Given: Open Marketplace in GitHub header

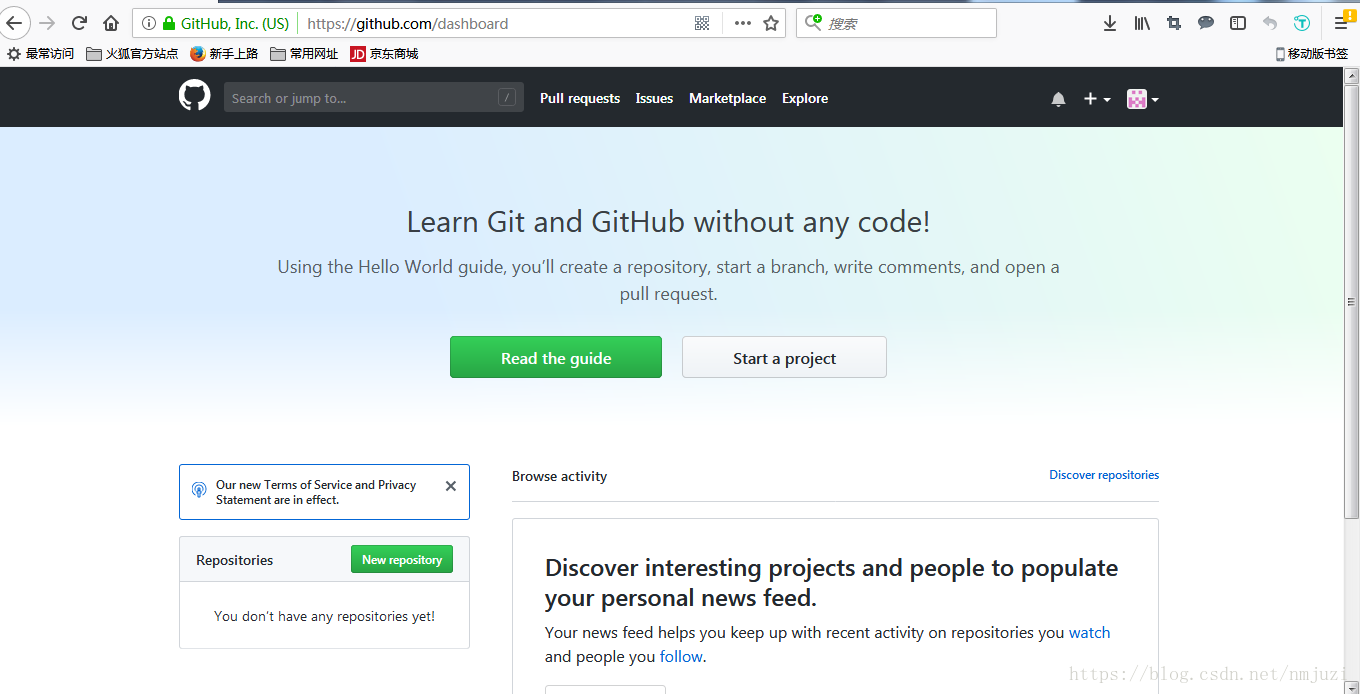Looking at the screenshot, I should pyautogui.click(x=727, y=98).
